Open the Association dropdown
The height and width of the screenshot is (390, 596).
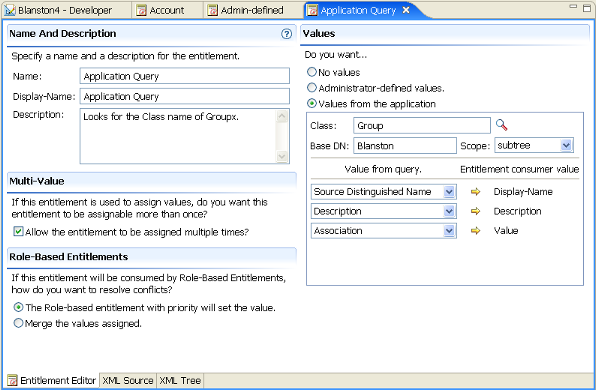pyautogui.click(x=449, y=231)
